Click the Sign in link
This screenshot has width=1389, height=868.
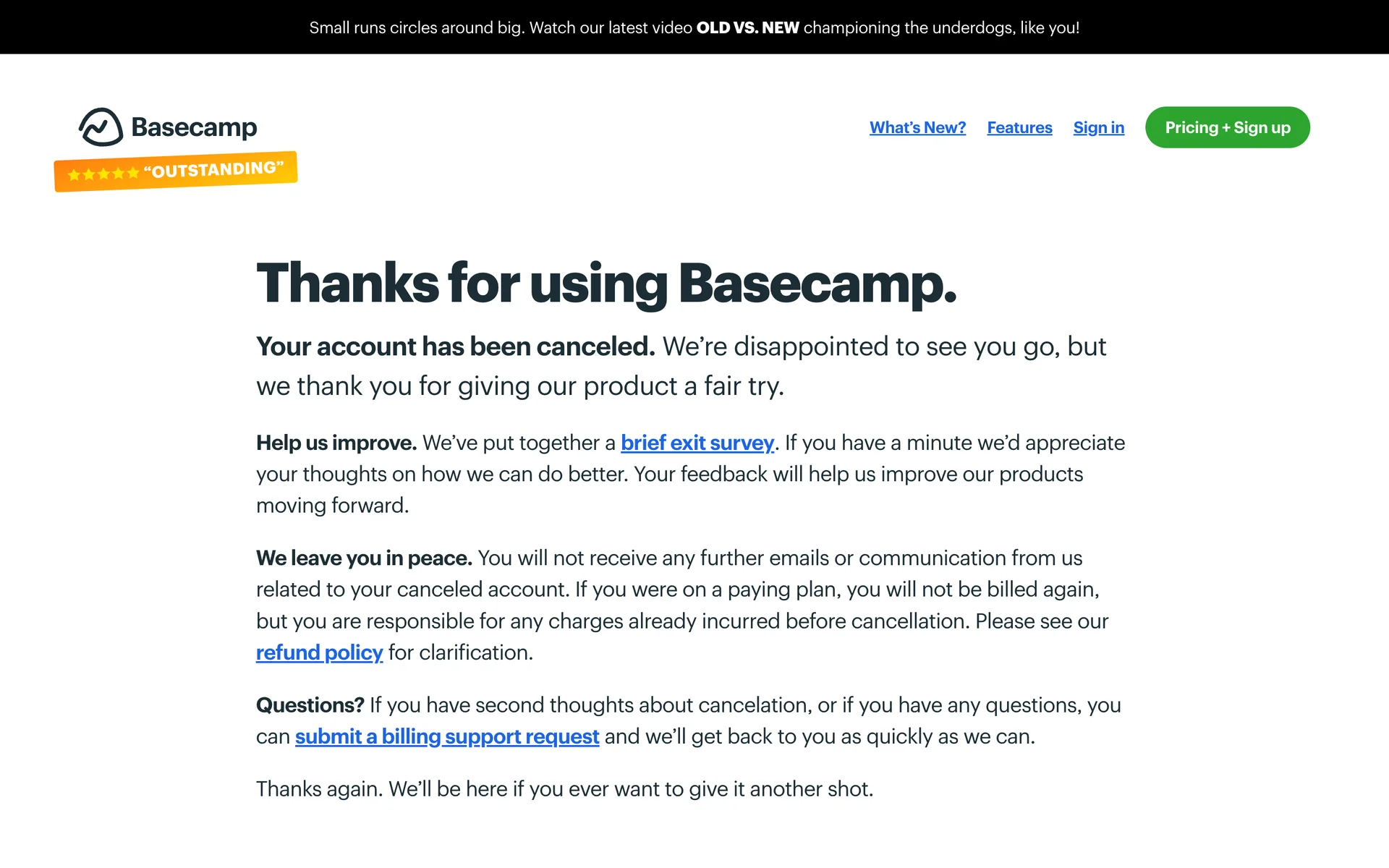coord(1098,128)
